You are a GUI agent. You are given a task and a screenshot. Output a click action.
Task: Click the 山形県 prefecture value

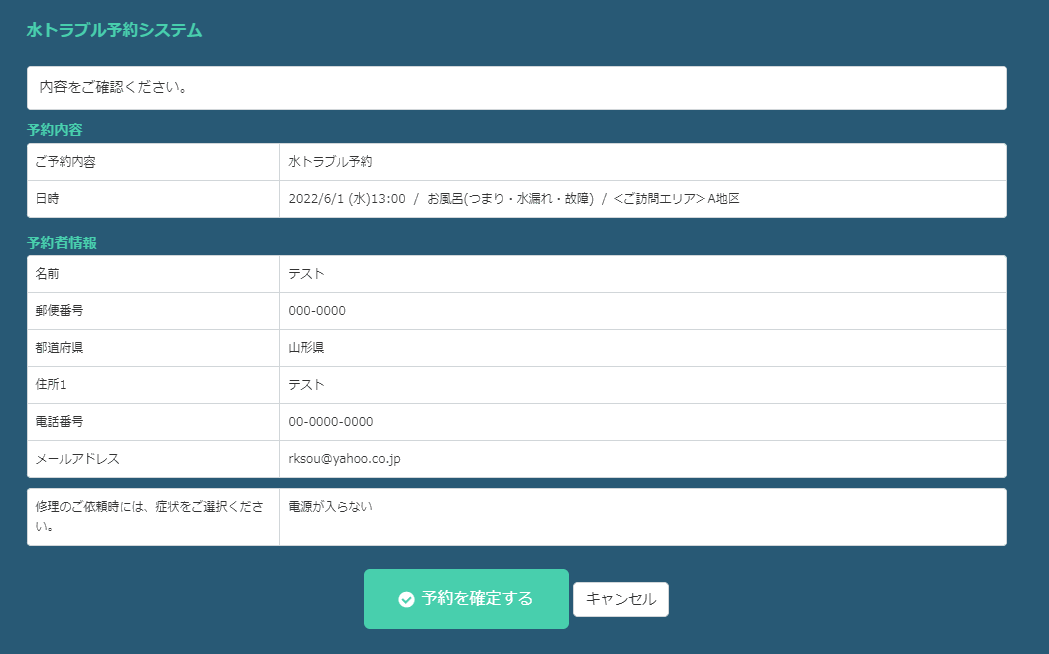click(306, 347)
